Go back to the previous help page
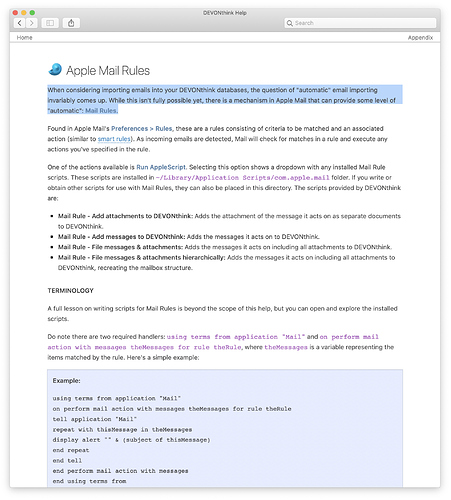451x500 pixels. pos(19,23)
